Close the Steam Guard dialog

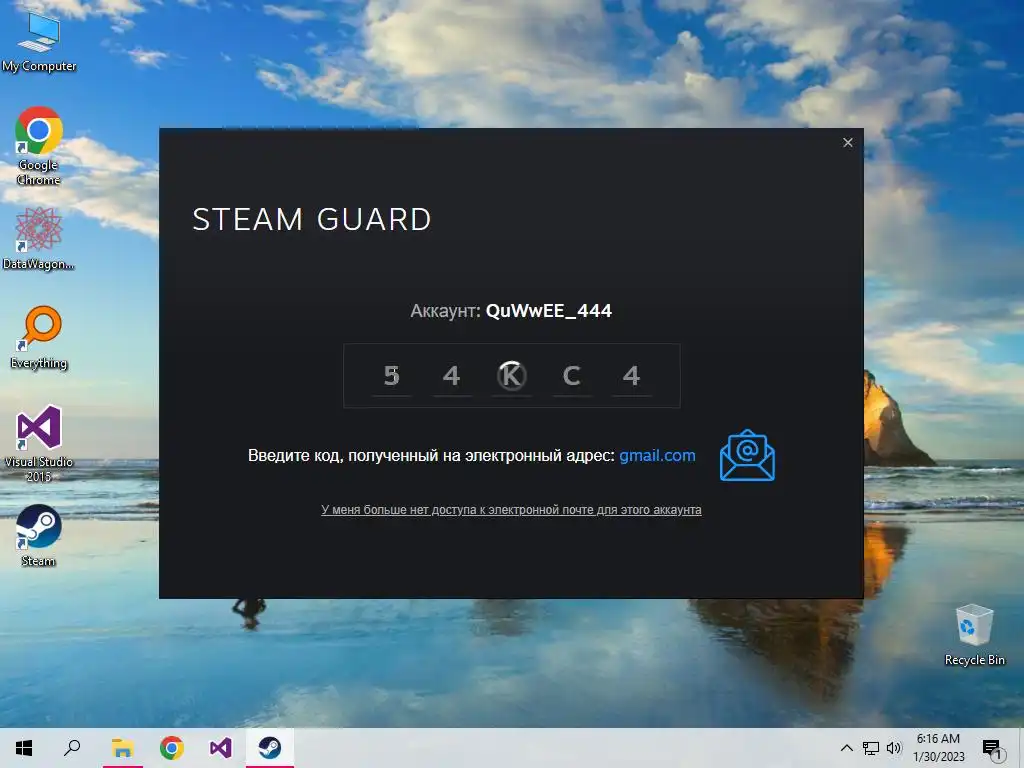coord(848,142)
